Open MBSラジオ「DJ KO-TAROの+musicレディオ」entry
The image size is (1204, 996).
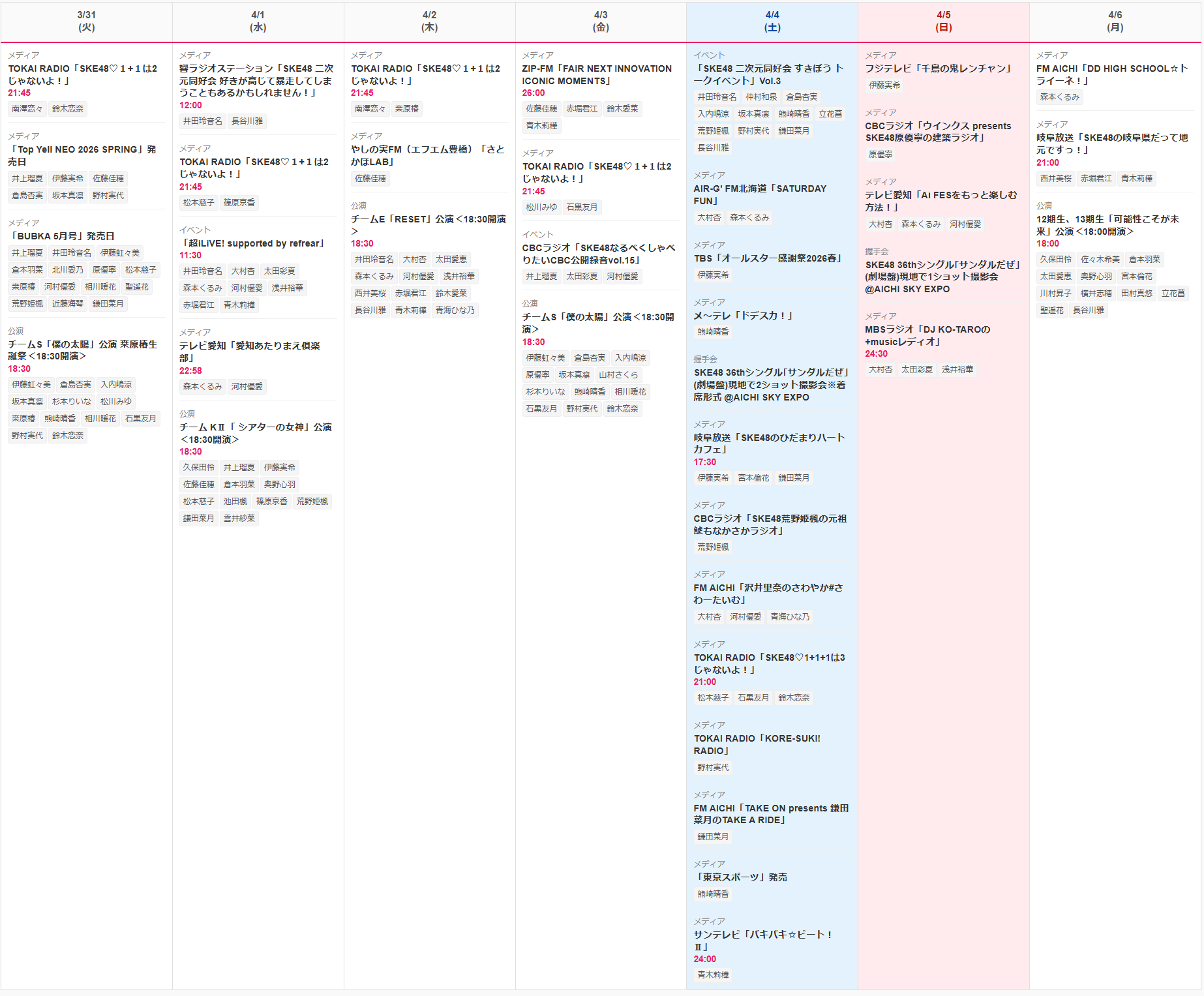click(x=927, y=335)
